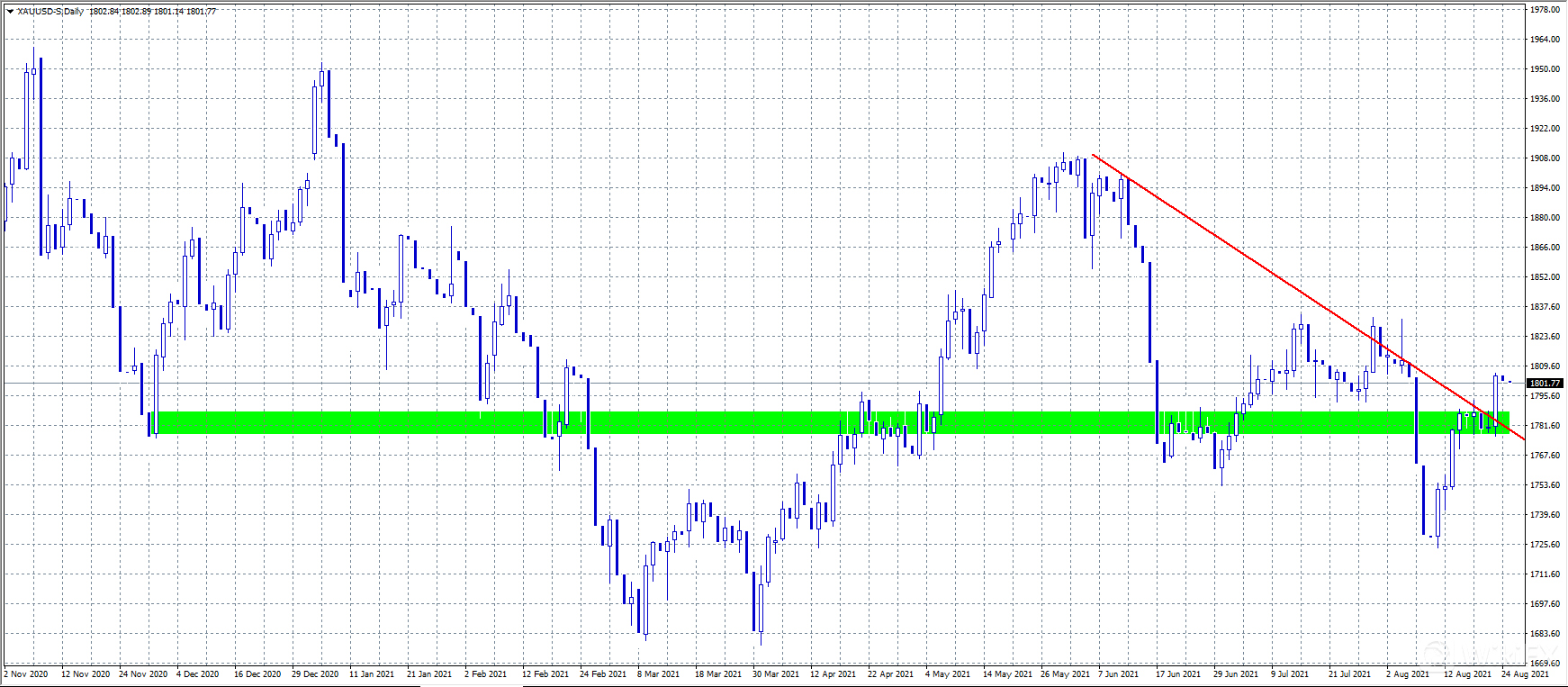Click the 7 Jun 2021 date label
The image size is (1568, 687).
(1120, 673)
